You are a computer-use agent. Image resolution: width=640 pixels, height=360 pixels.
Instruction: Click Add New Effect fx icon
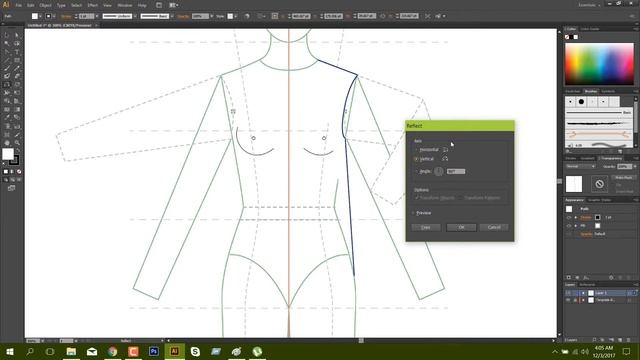coord(586,278)
